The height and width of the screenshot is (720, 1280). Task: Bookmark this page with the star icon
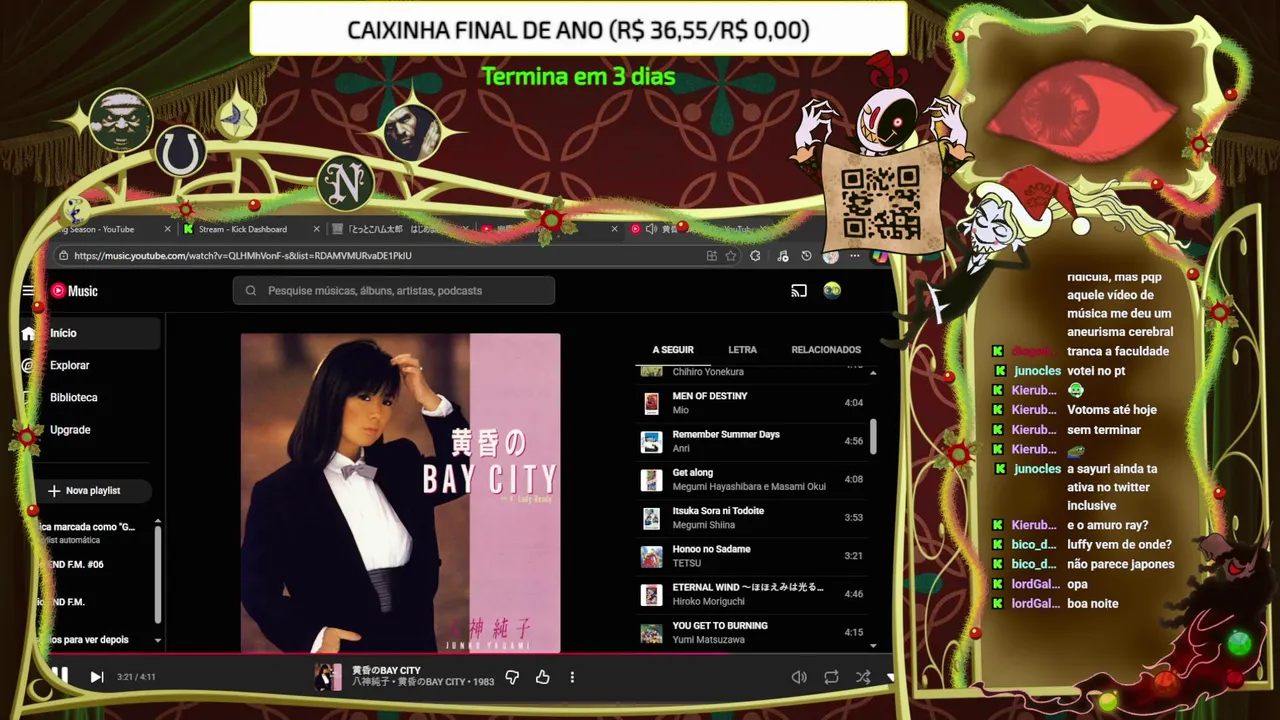tap(731, 256)
